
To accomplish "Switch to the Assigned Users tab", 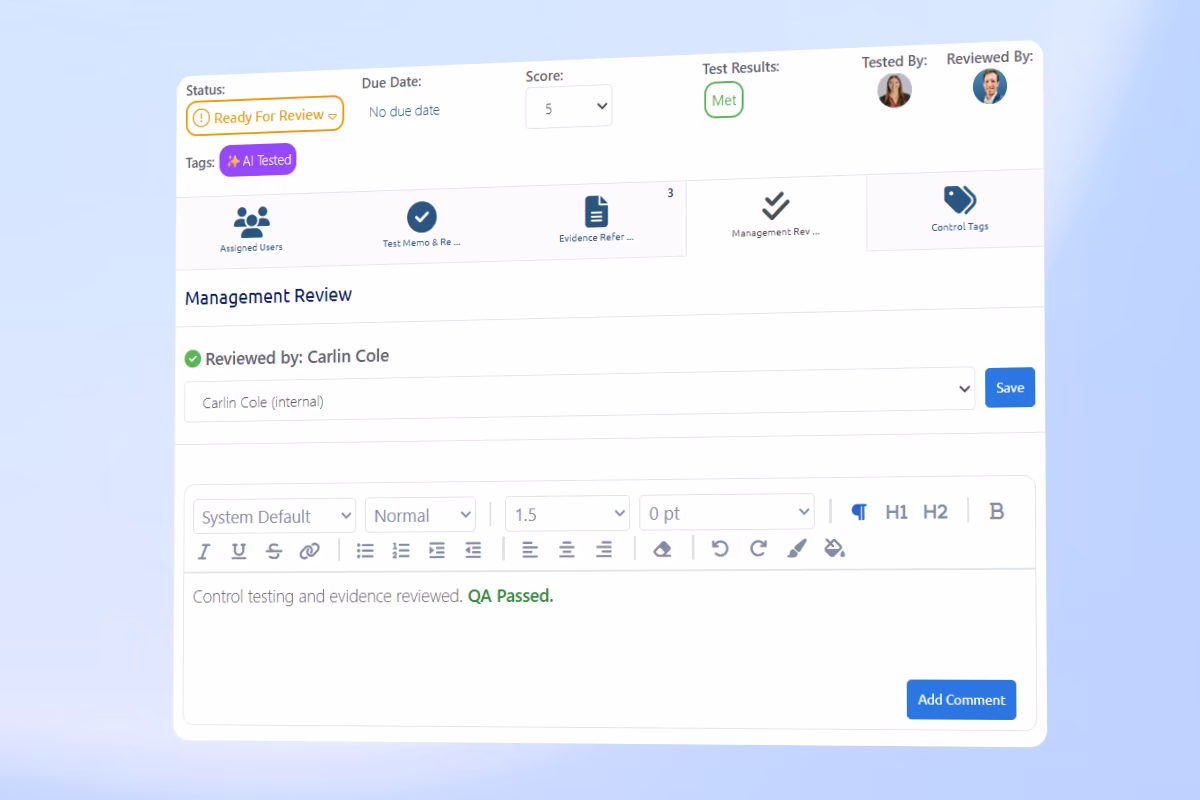I will coord(251,229).
